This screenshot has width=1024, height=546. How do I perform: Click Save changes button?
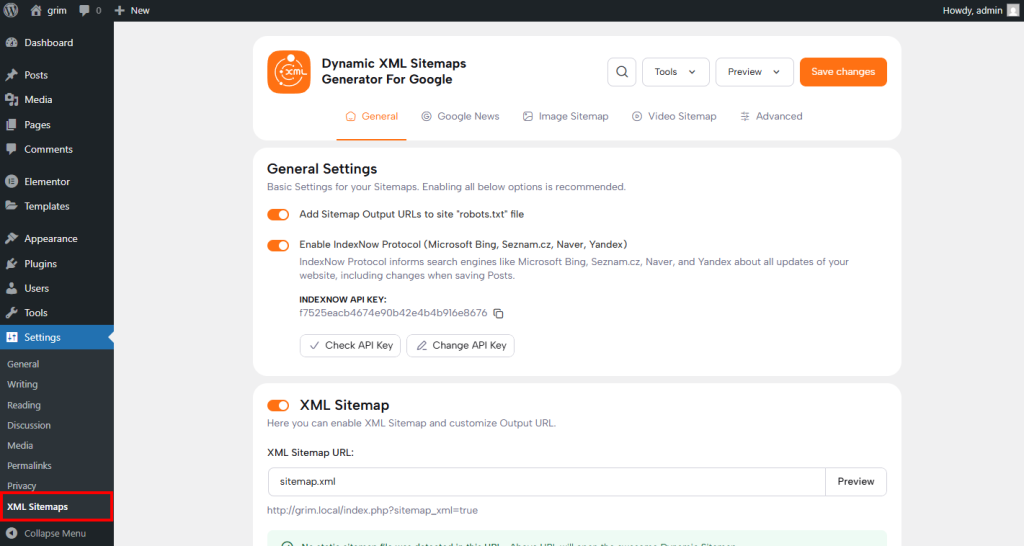tap(843, 72)
